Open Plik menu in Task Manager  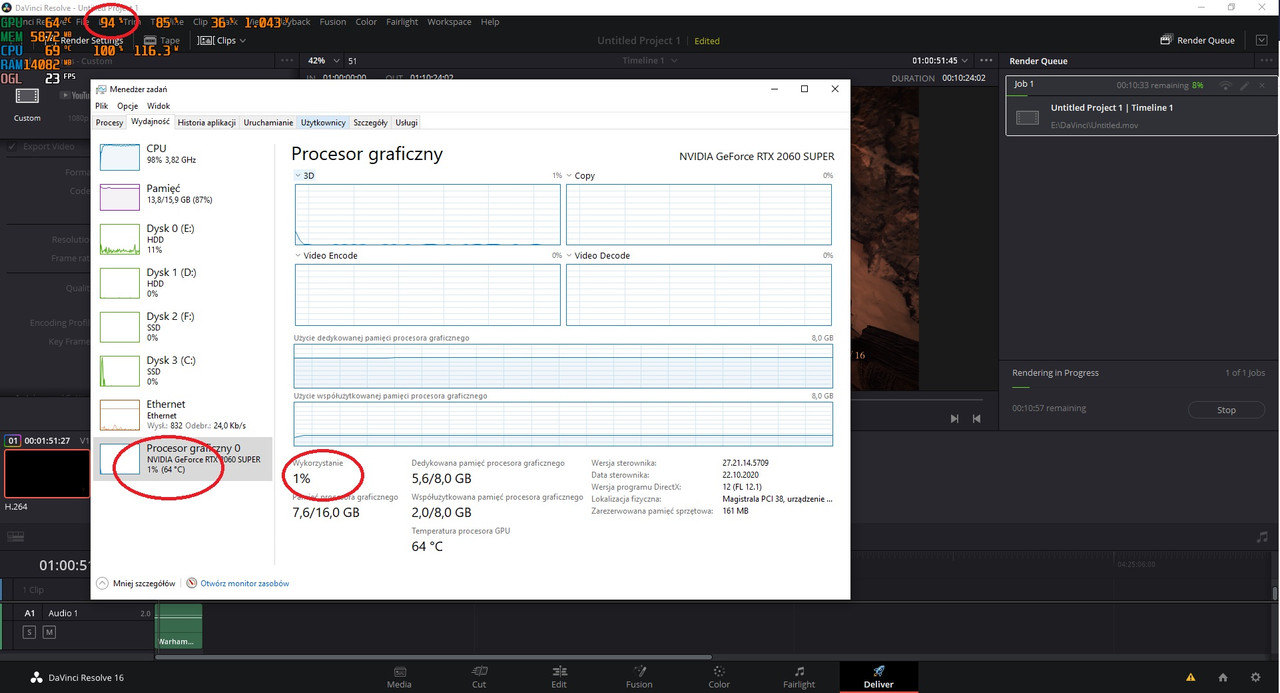[102, 105]
